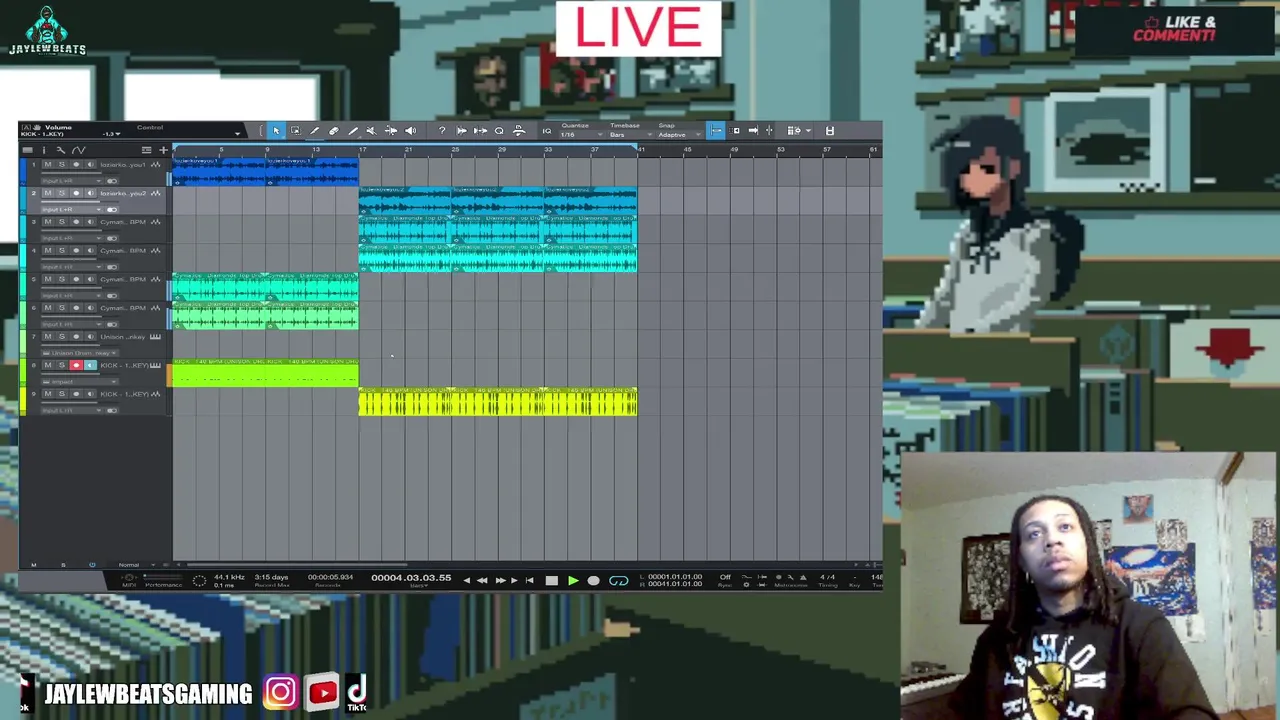
Task: Select the Arrow tool in the toolbar
Action: (276, 131)
